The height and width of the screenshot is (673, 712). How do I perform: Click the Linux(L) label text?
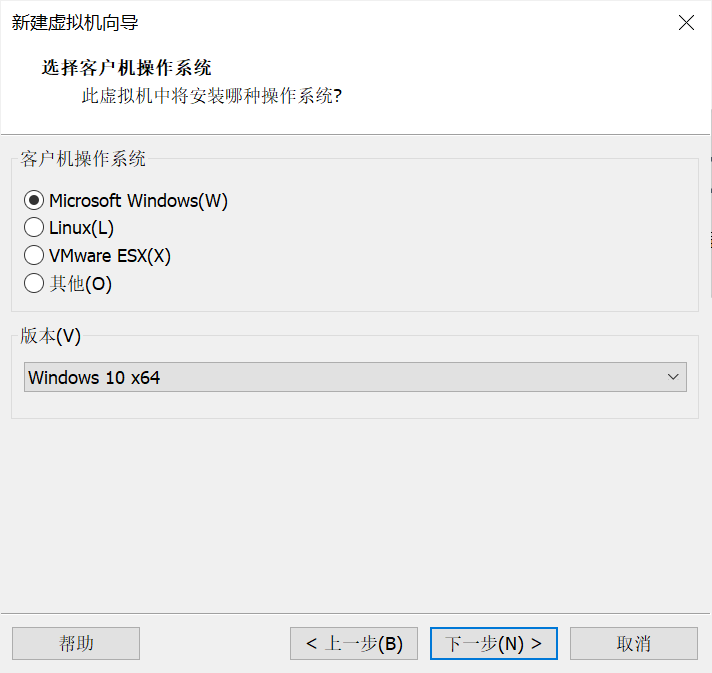click(x=81, y=228)
